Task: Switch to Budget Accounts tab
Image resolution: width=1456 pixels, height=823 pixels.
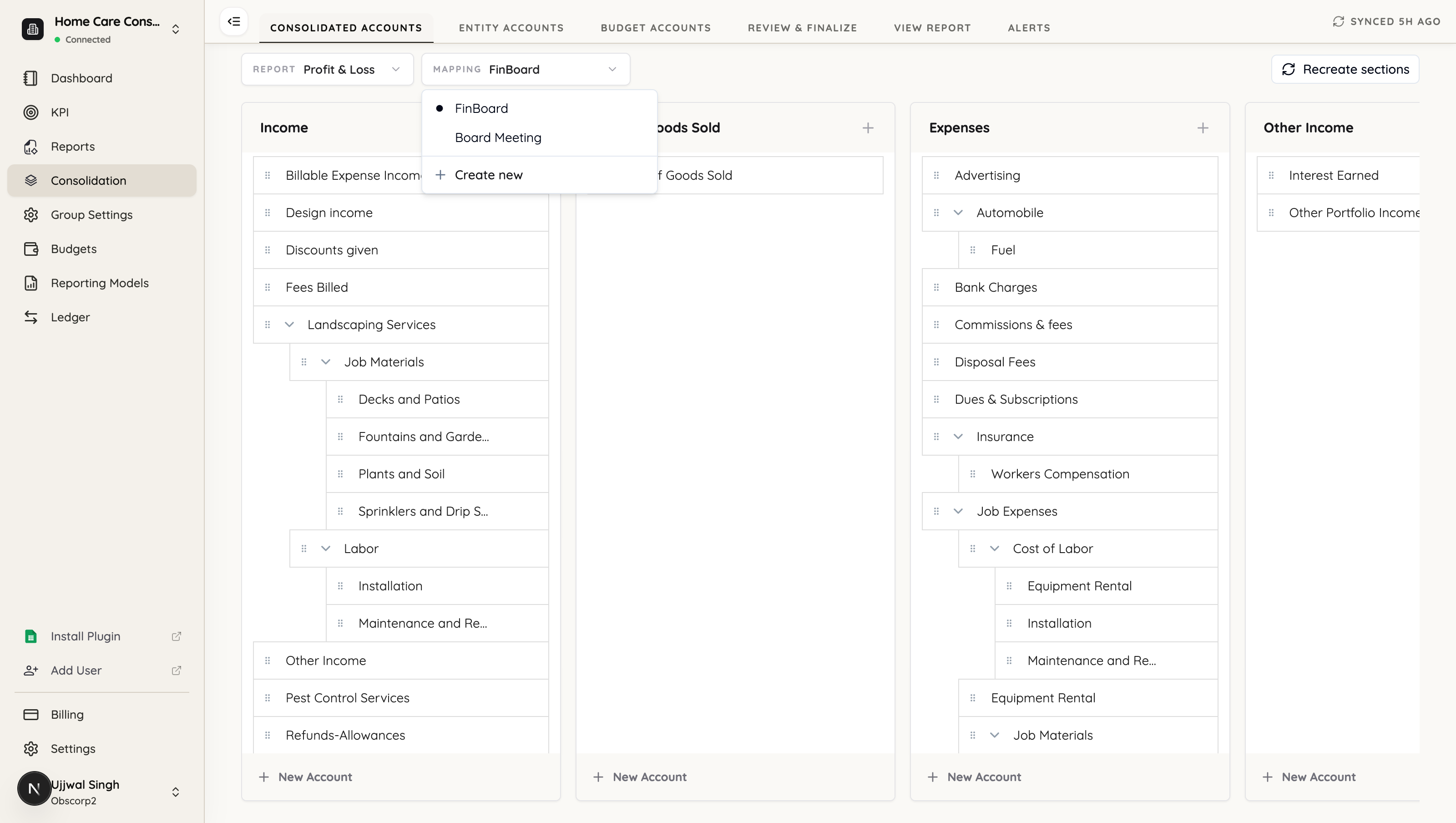Action: tap(656, 28)
